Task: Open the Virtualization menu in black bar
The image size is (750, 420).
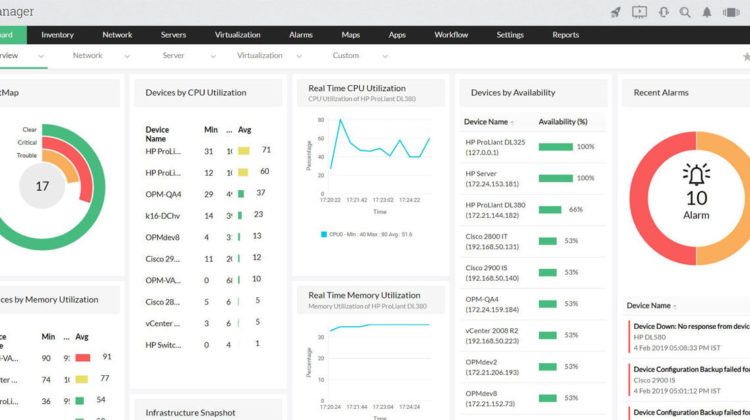Action: 237,35
